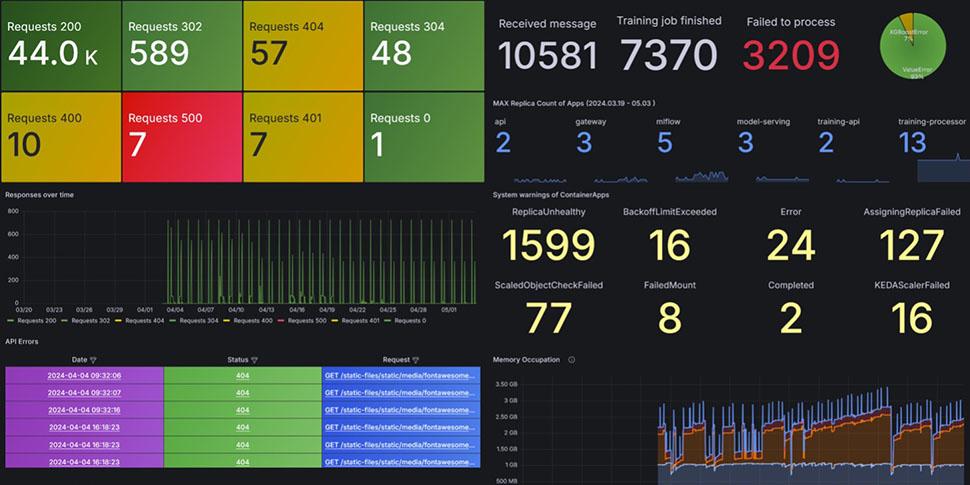Select the ReplicaUnhealthy 1599 warning stat
The height and width of the screenshot is (485, 970).
548,236
